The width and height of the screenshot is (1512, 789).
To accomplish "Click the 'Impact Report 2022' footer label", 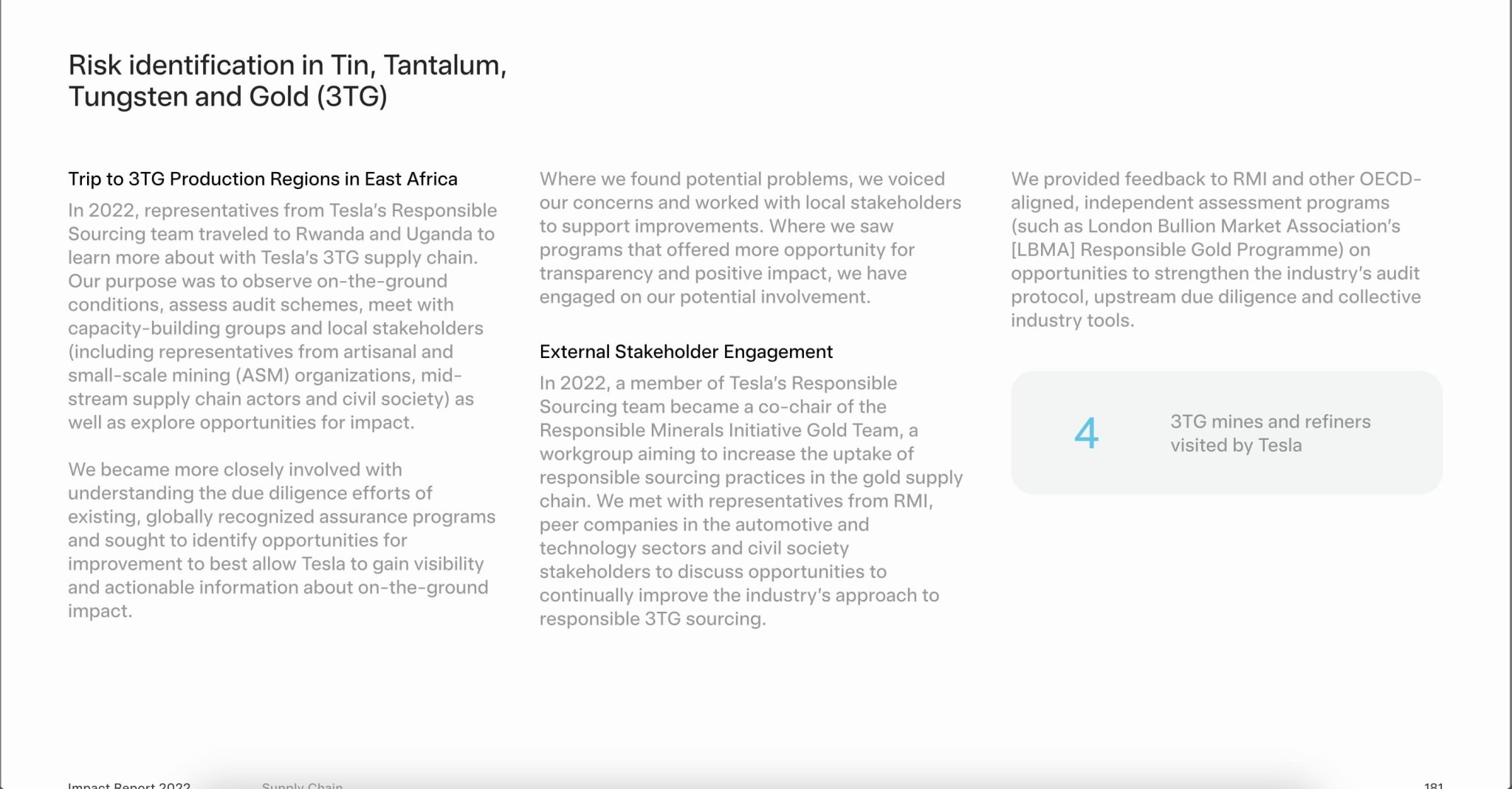I will coord(129,785).
